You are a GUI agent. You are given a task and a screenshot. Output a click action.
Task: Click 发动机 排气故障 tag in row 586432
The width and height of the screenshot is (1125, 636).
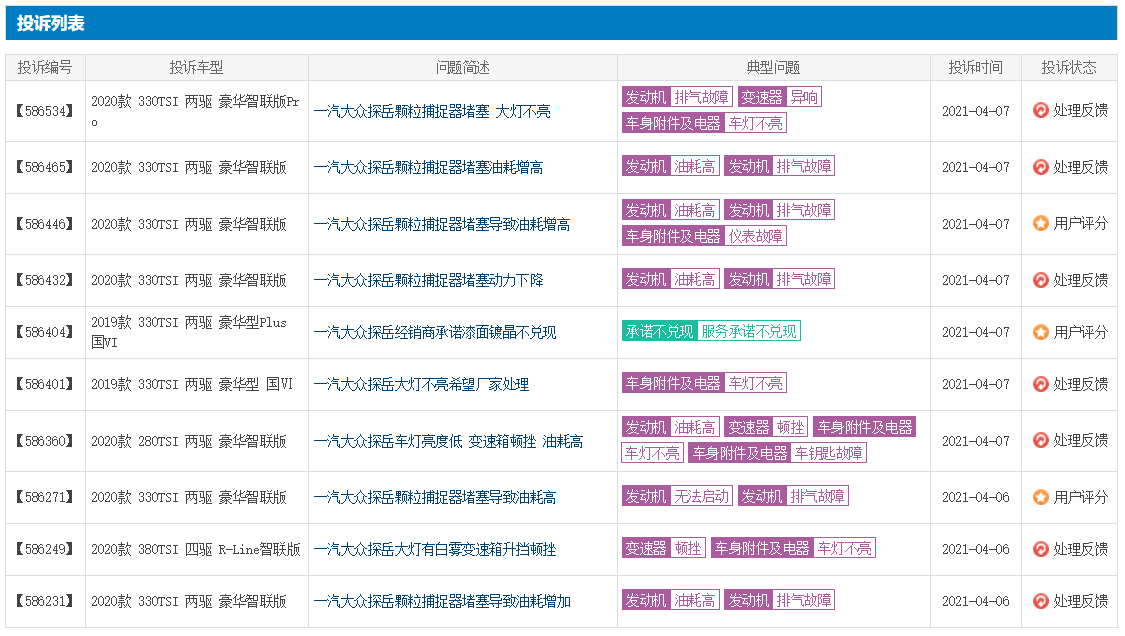(780, 279)
